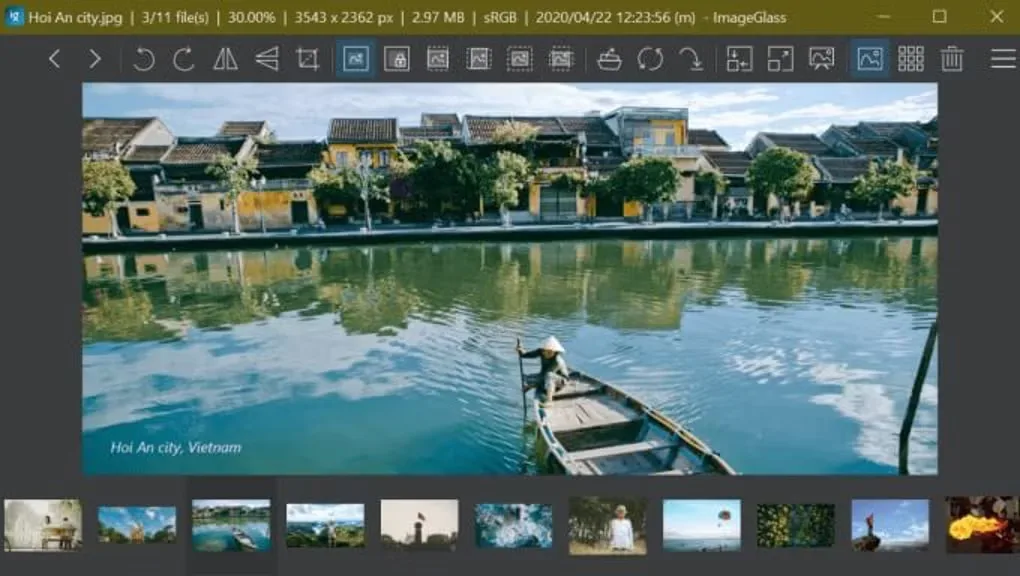Image resolution: width=1020 pixels, height=576 pixels.
Task: Select thumbnail of person overlooking green hills
Action: [x=325, y=525]
